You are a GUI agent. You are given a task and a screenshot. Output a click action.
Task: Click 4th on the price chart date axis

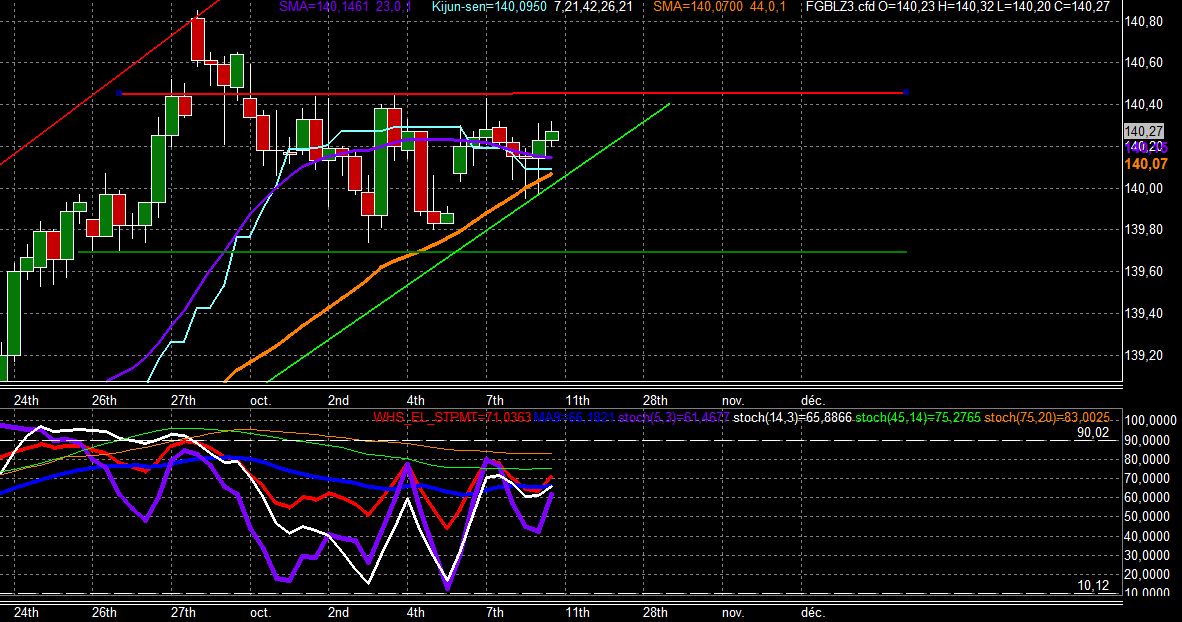tap(415, 400)
